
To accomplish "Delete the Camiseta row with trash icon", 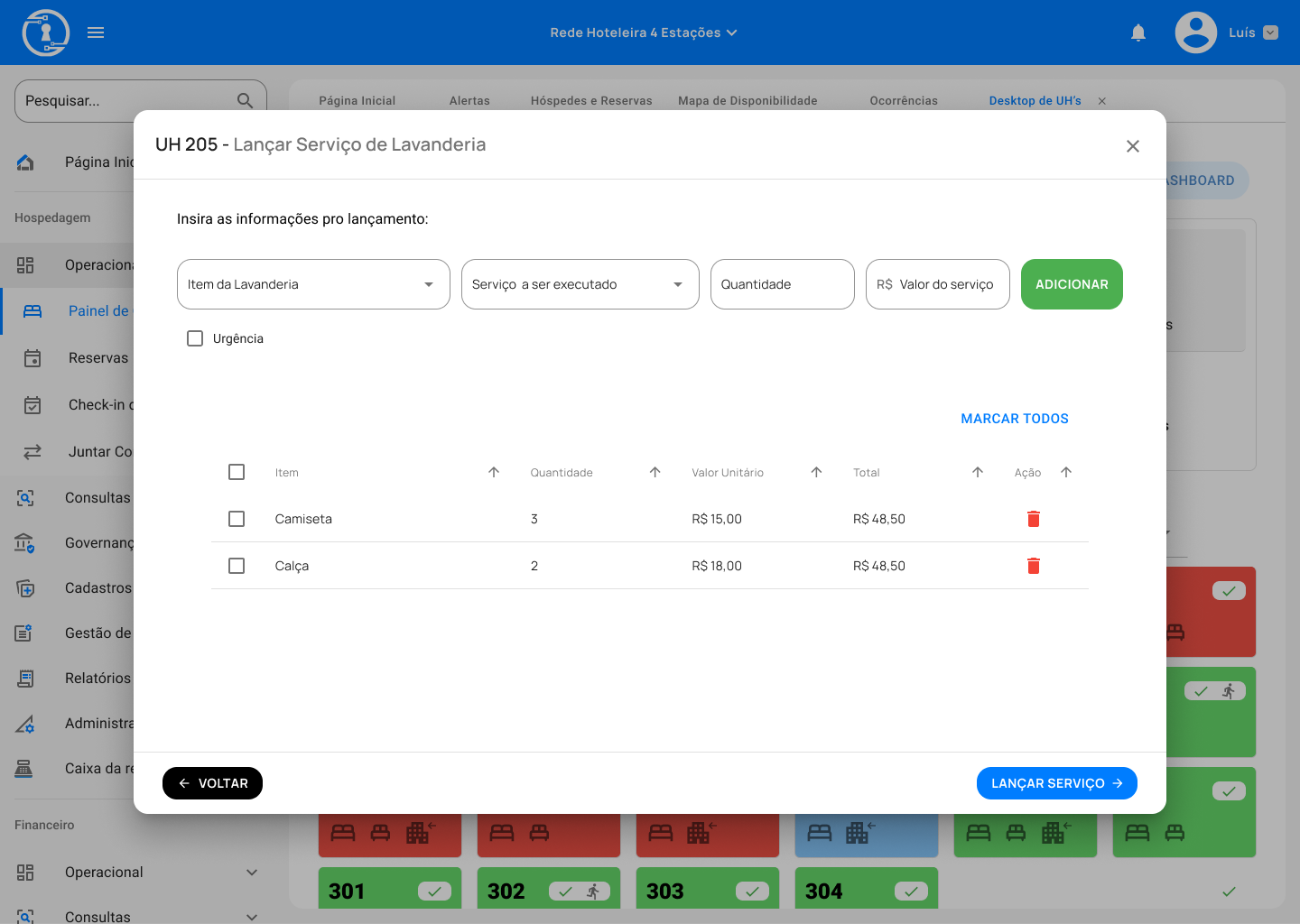I will (1034, 519).
